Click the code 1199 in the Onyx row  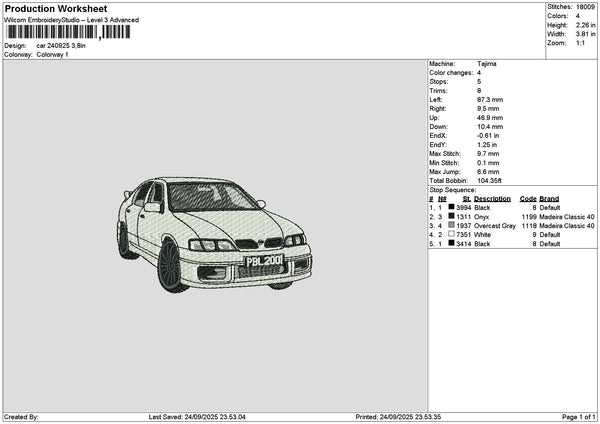(529, 217)
